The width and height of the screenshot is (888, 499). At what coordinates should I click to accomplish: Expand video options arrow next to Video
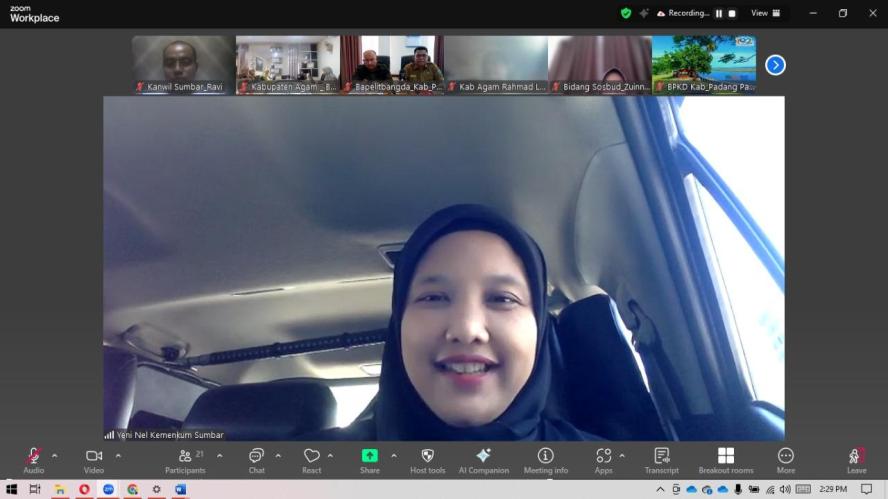coord(118,456)
